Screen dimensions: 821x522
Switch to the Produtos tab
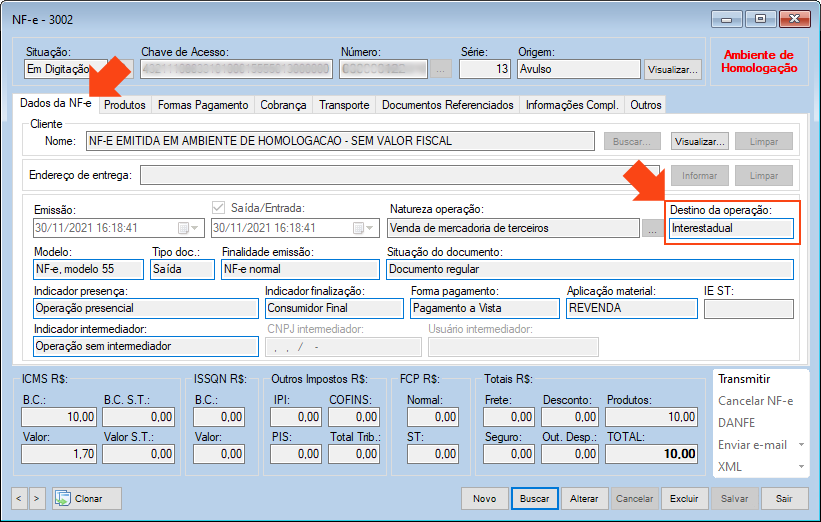point(125,105)
